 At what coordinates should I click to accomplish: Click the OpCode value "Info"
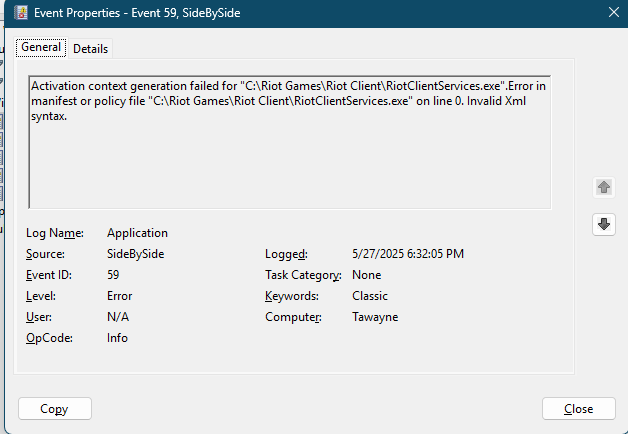117,338
